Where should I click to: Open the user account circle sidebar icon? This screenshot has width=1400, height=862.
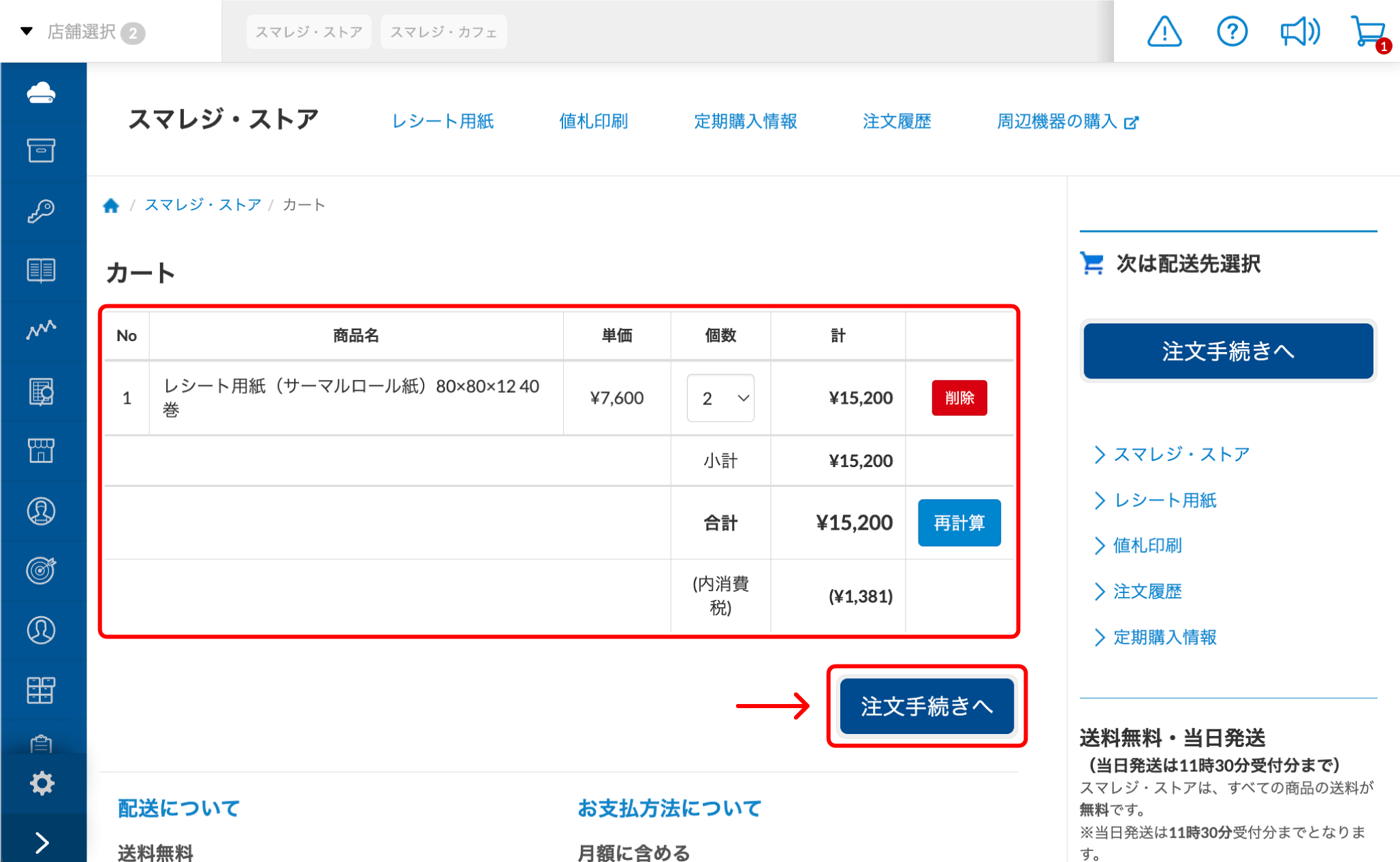[x=42, y=630]
